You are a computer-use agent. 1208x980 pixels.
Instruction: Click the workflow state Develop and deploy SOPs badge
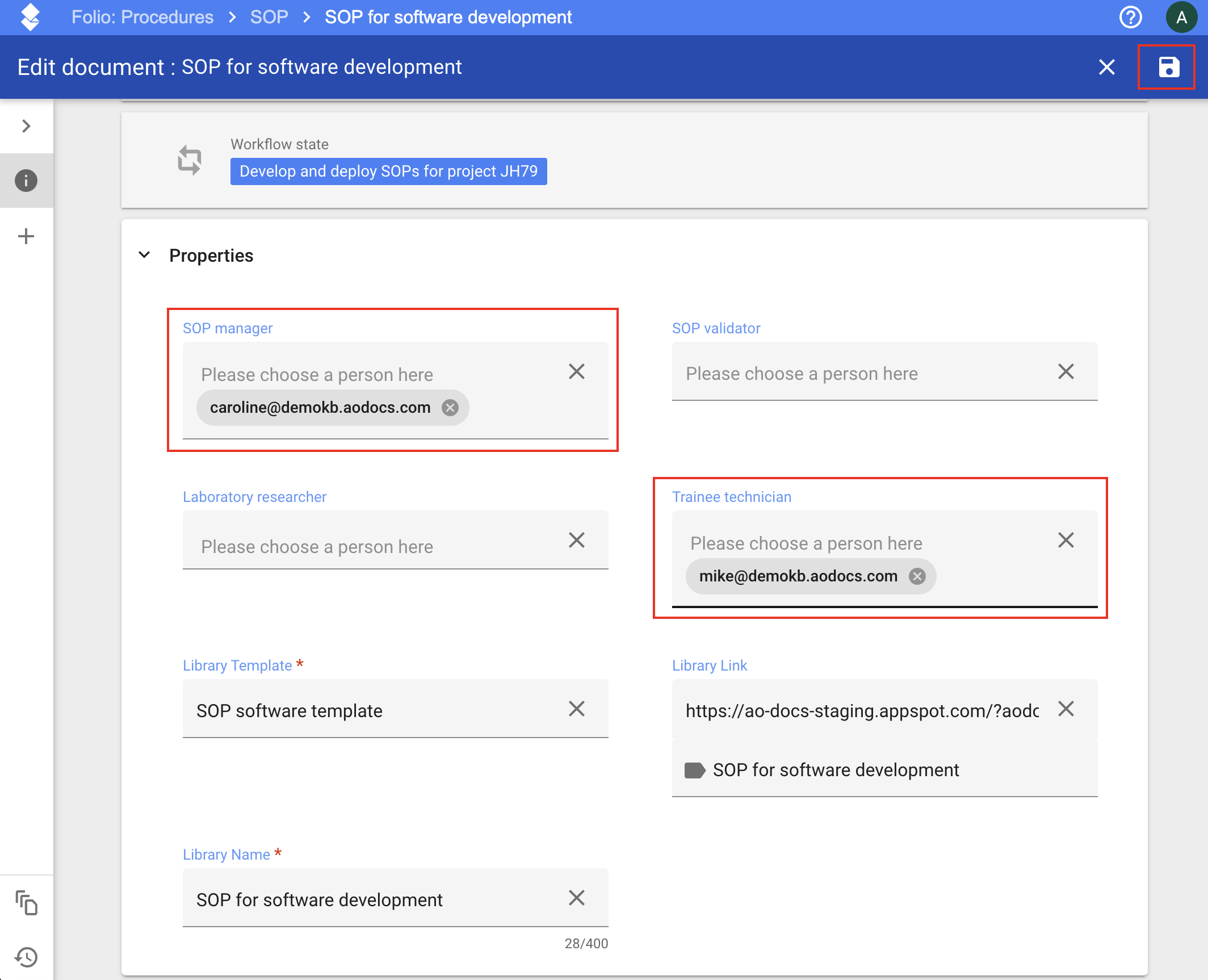(389, 171)
